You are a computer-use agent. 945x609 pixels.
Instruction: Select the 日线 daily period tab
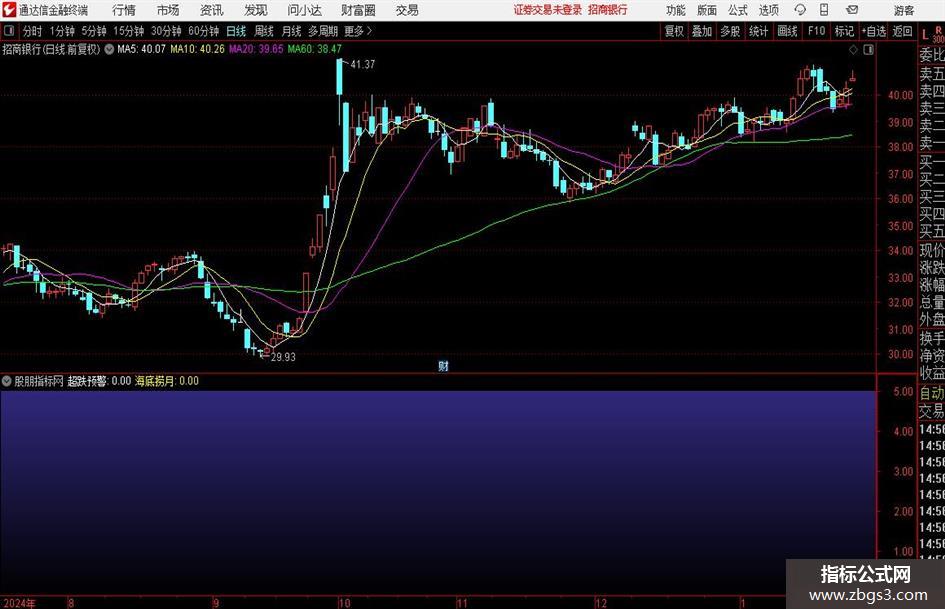pyautogui.click(x=236, y=31)
